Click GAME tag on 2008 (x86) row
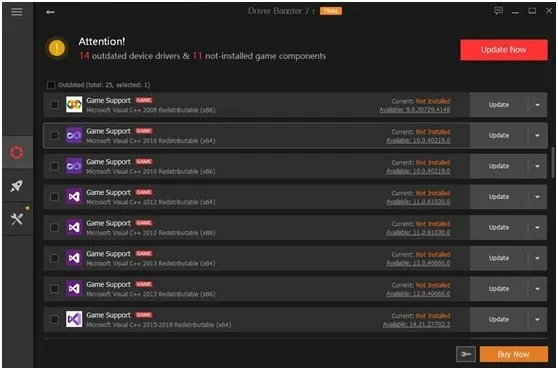 tap(144, 100)
